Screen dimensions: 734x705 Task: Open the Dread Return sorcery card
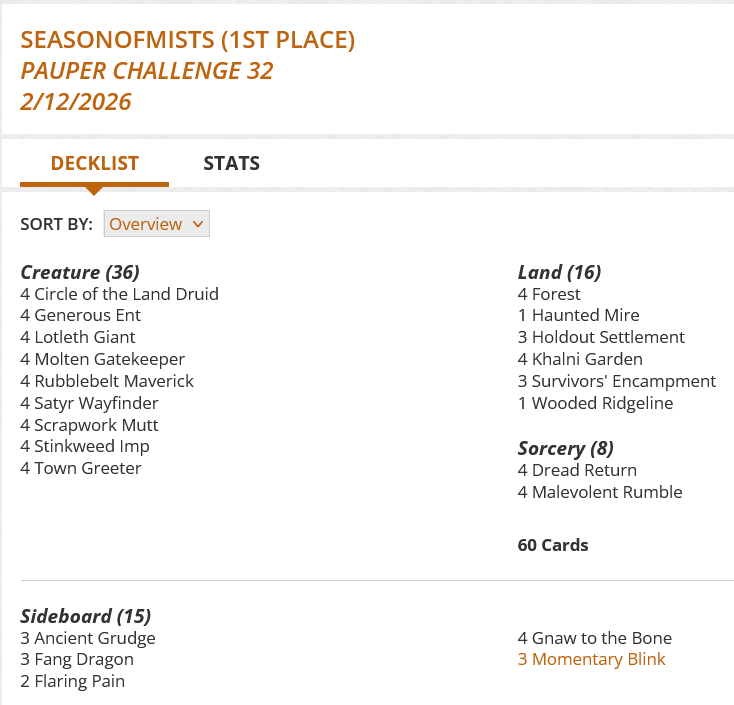coord(584,470)
